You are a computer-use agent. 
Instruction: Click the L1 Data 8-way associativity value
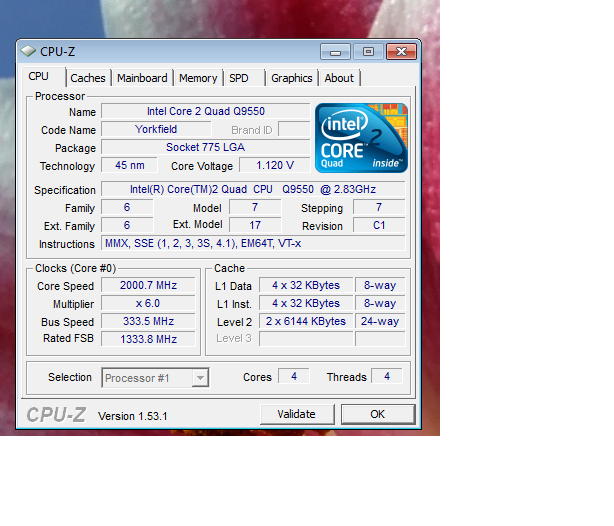click(380, 285)
